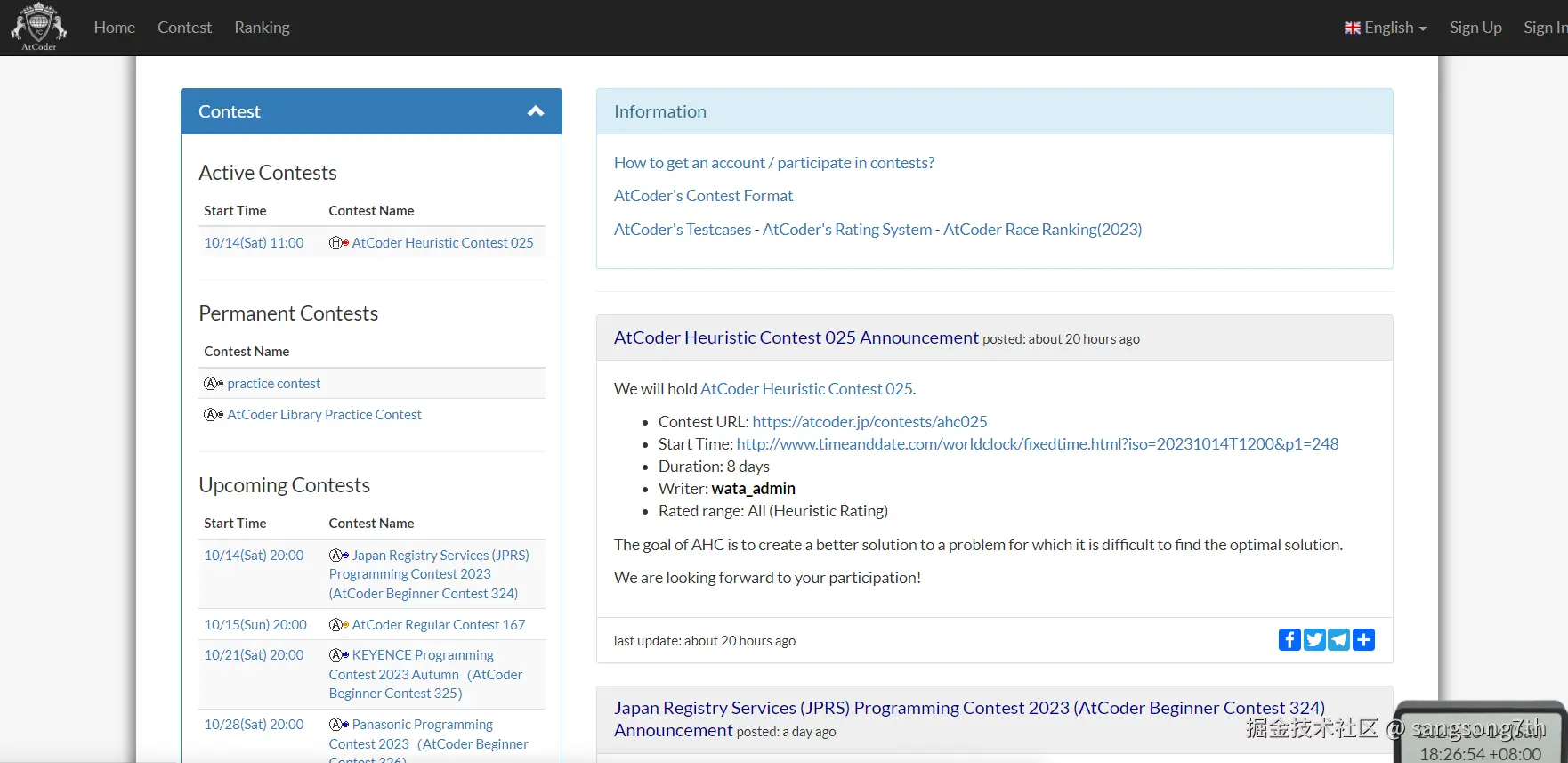Click the 10/14(Sat) 20:00 start time
The width and height of the screenshot is (1568, 763).
tap(254, 555)
